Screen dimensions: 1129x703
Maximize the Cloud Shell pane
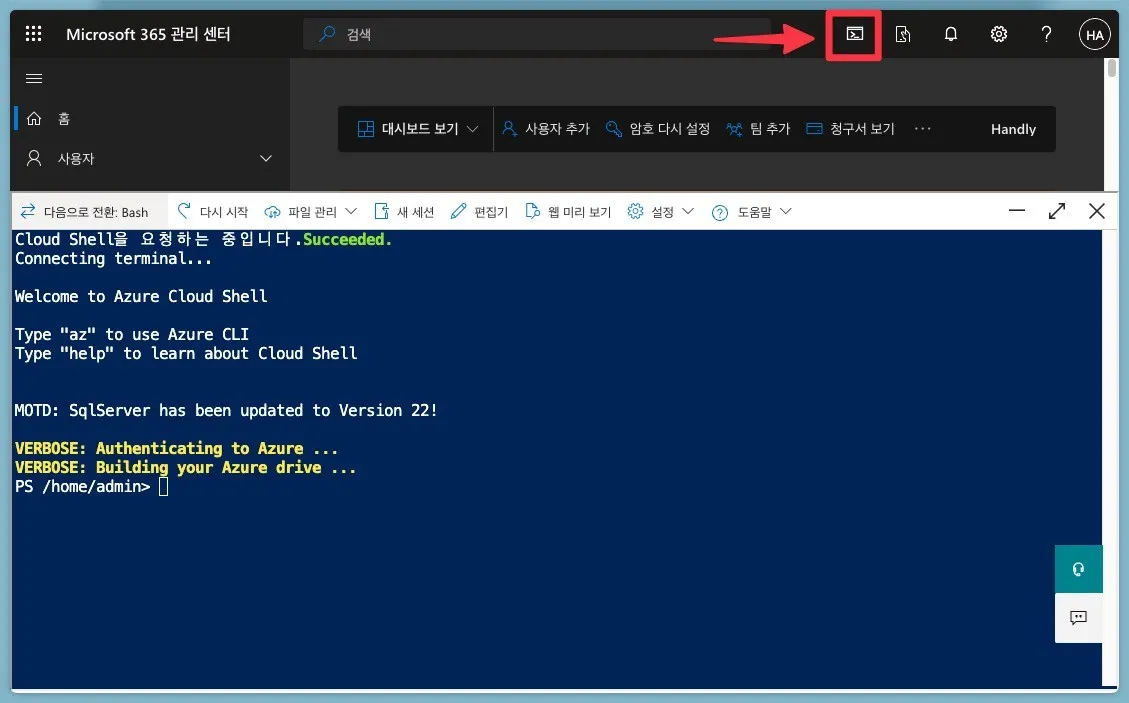click(x=1056, y=211)
